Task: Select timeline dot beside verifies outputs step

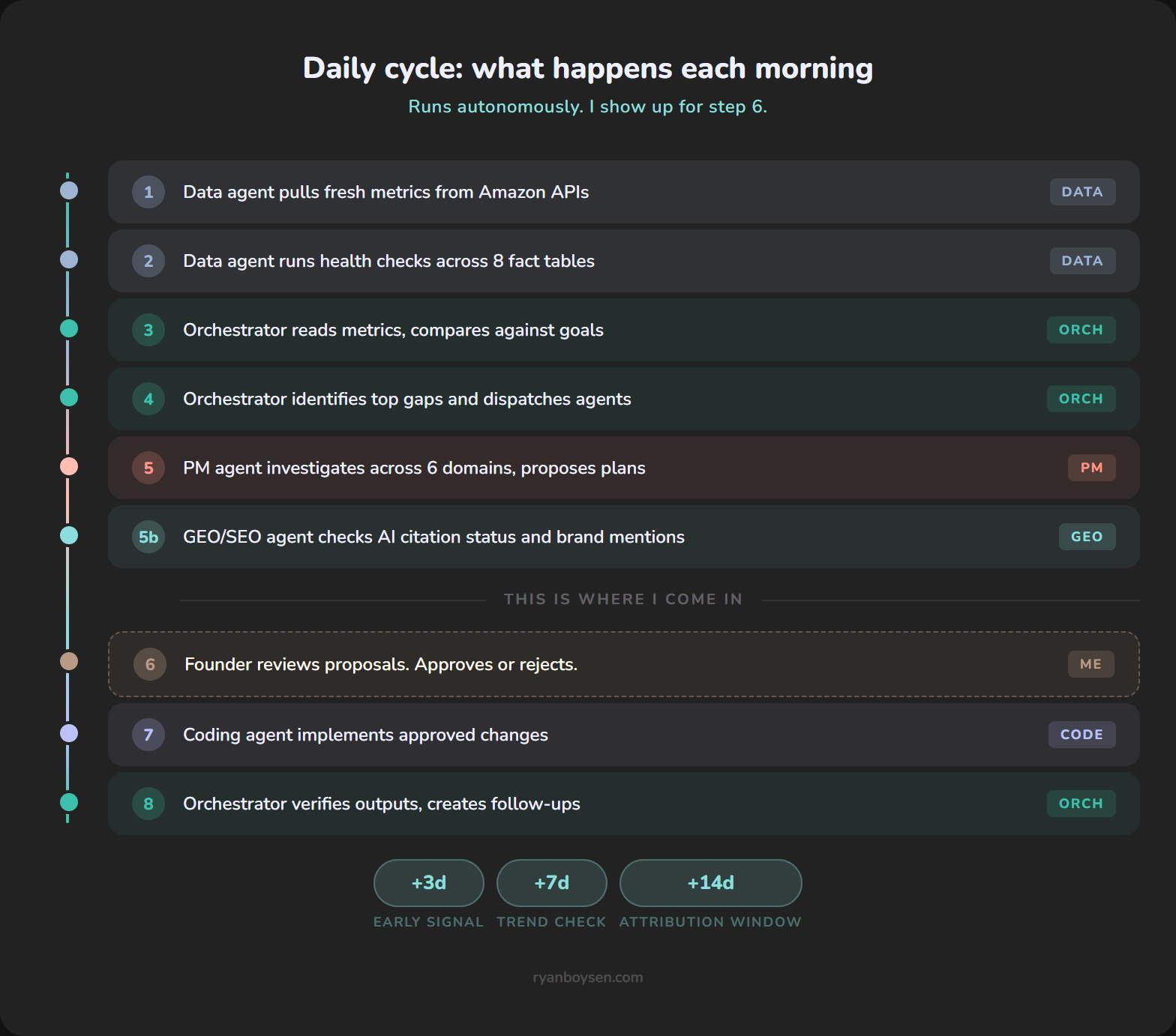Action: (x=69, y=802)
